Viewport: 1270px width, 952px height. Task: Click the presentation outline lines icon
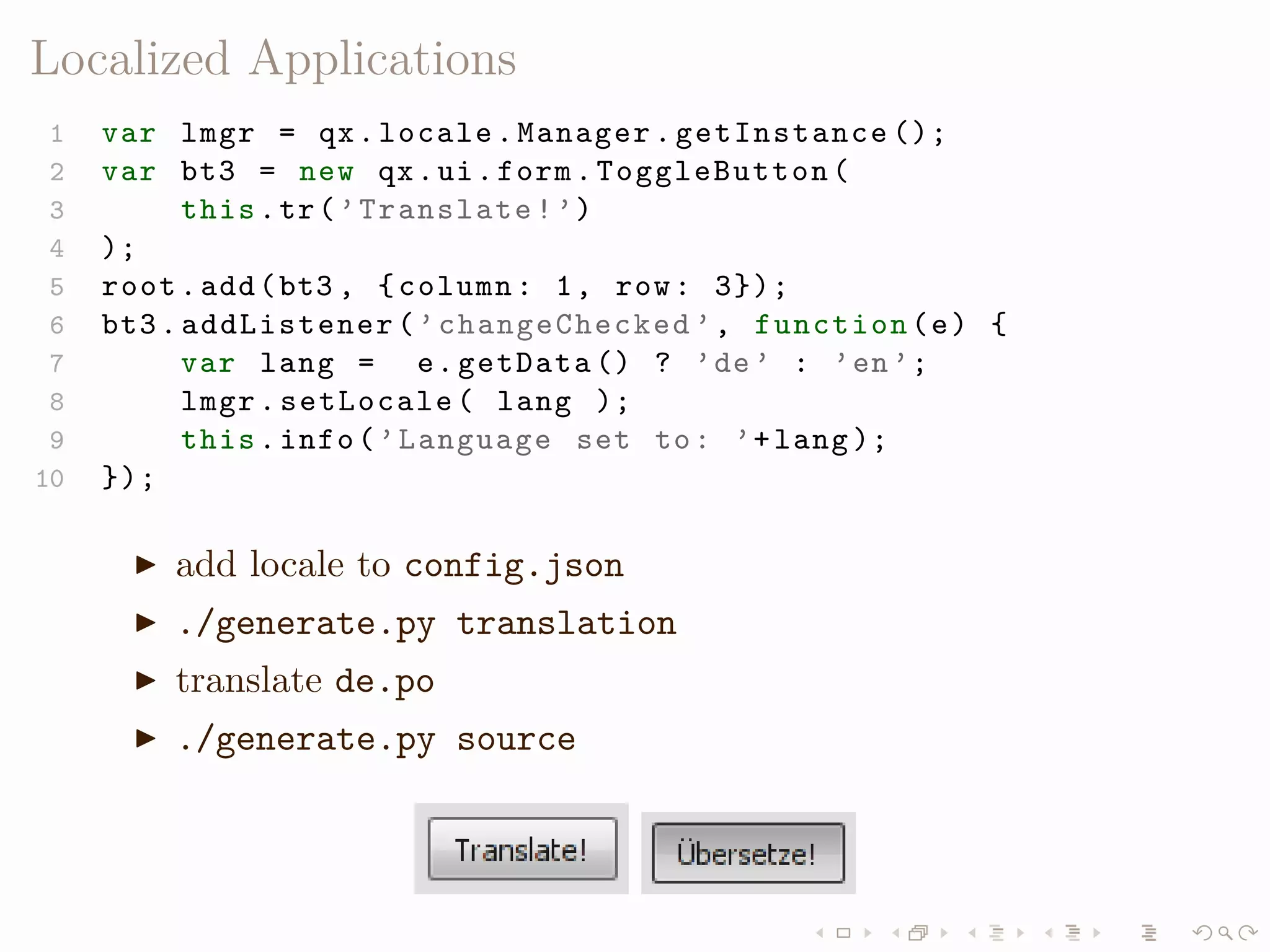tap(1148, 933)
